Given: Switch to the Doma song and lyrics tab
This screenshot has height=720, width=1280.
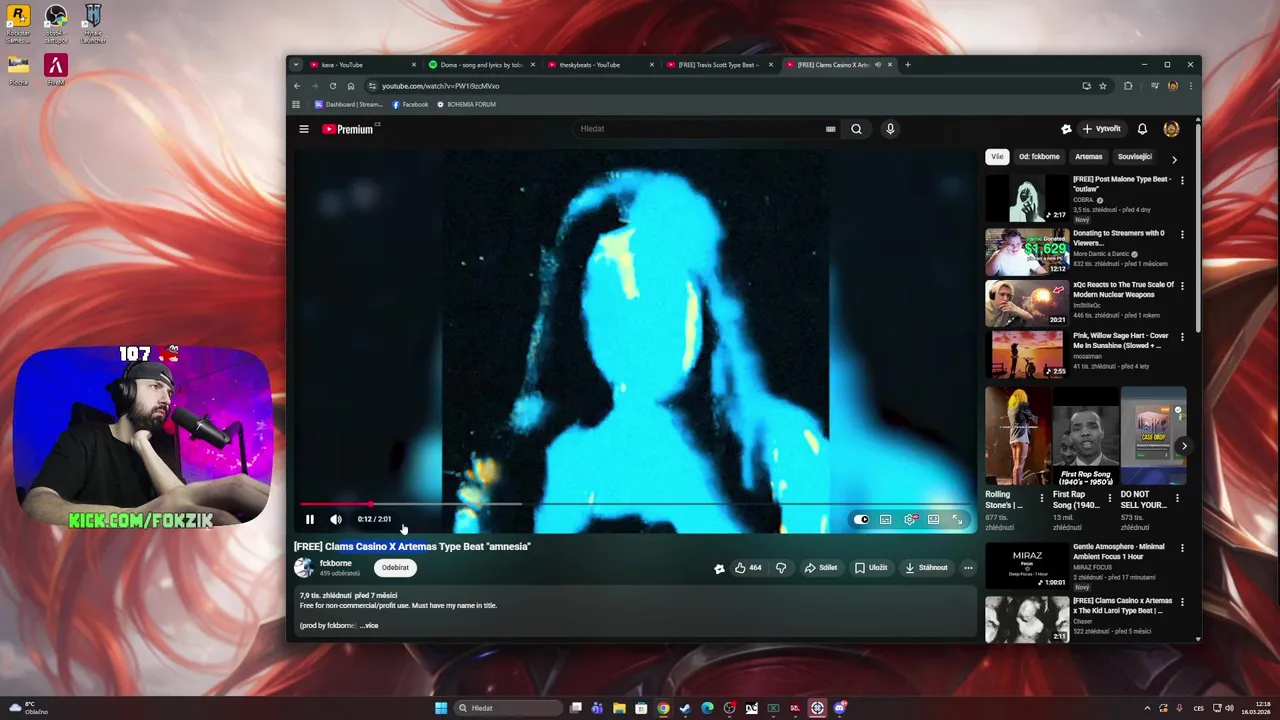Looking at the screenshot, I should [481, 65].
